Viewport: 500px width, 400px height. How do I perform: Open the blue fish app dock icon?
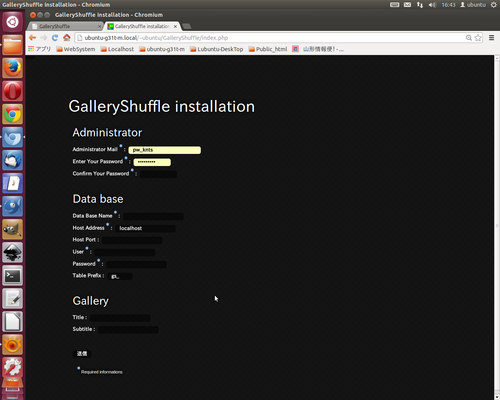click(x=13, y=206)
